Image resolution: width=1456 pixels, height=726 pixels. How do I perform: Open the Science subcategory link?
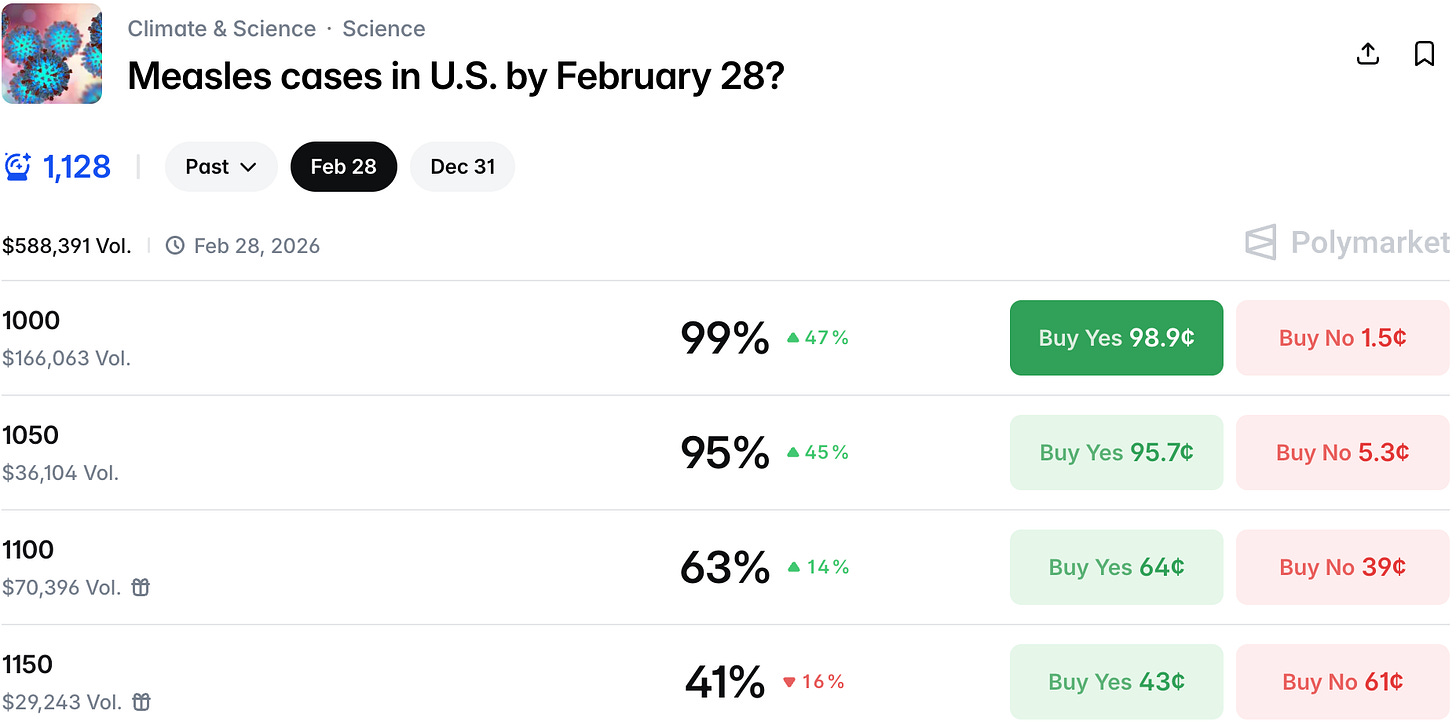(384, 28)
